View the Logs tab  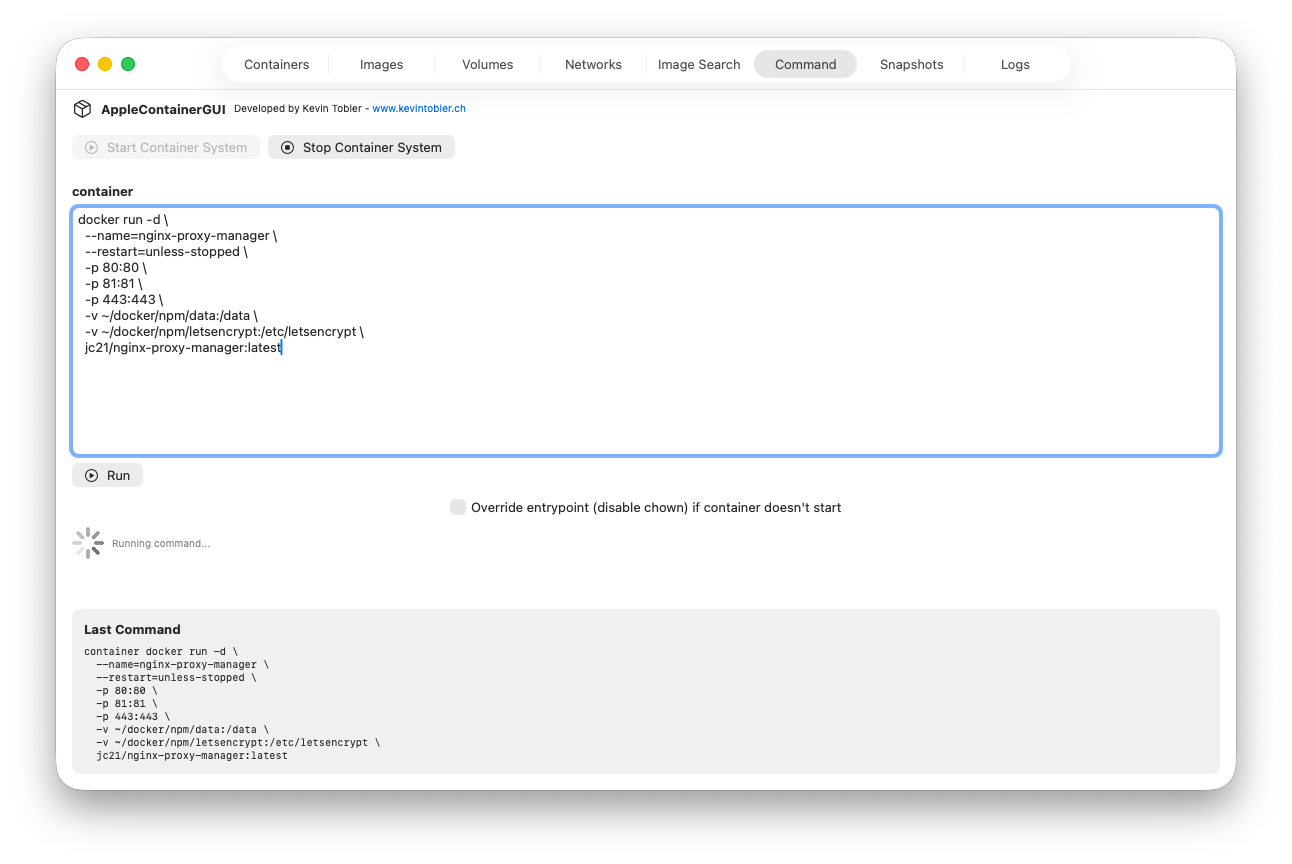[x=1015, y=63]
